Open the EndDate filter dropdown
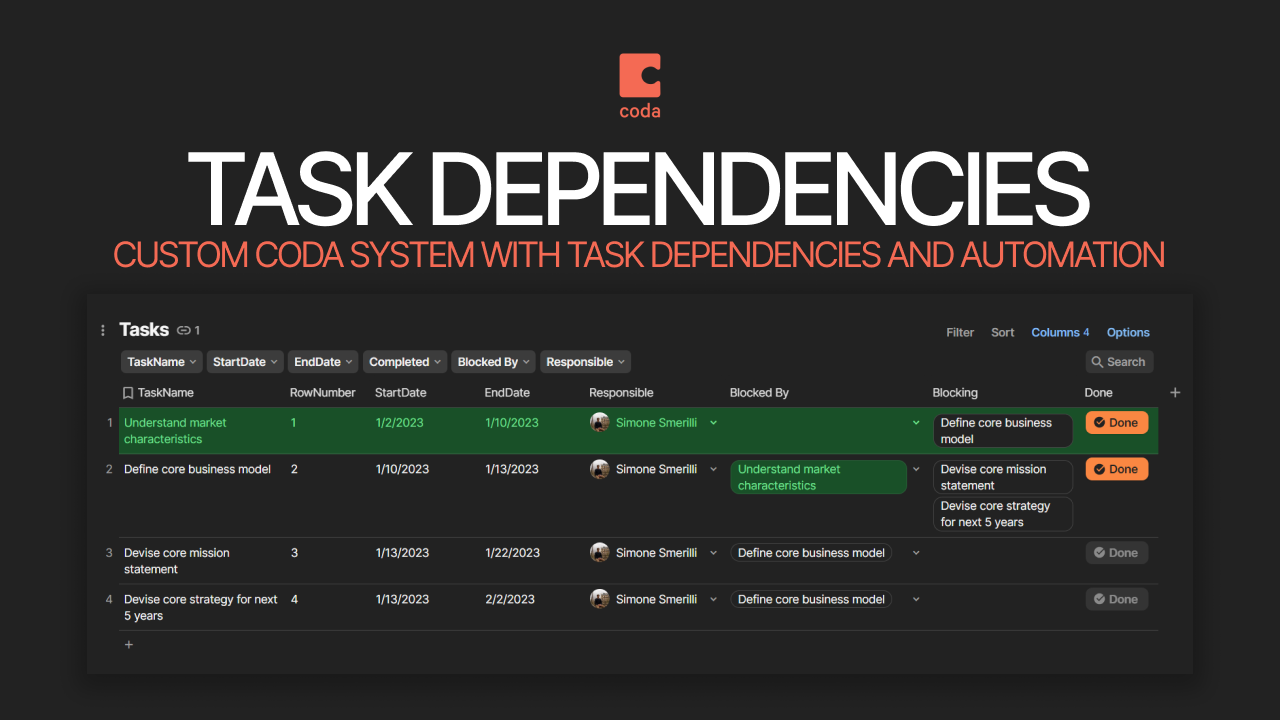 (x=323, y=362)
